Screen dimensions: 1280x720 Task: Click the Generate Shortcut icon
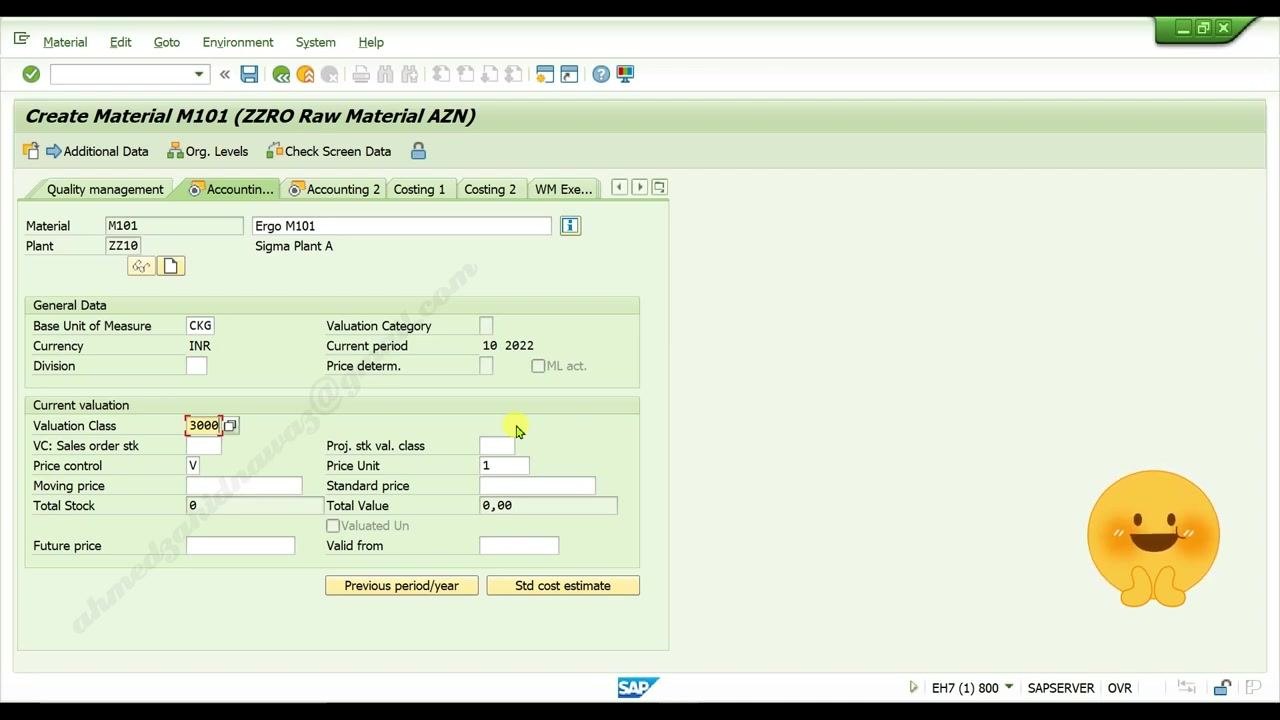coord(569,74)
